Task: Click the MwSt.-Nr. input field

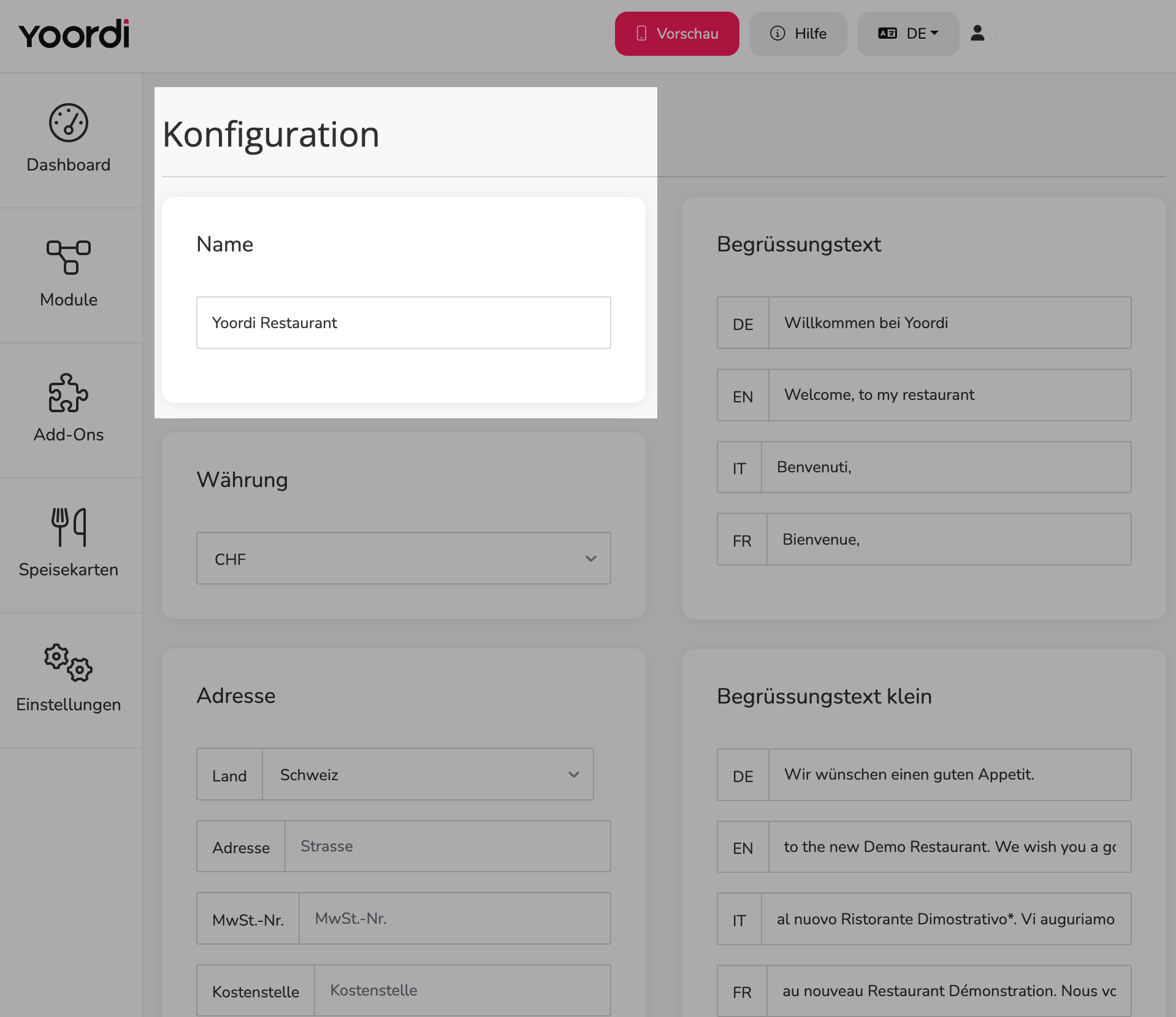Action: [x=455, y=918]
